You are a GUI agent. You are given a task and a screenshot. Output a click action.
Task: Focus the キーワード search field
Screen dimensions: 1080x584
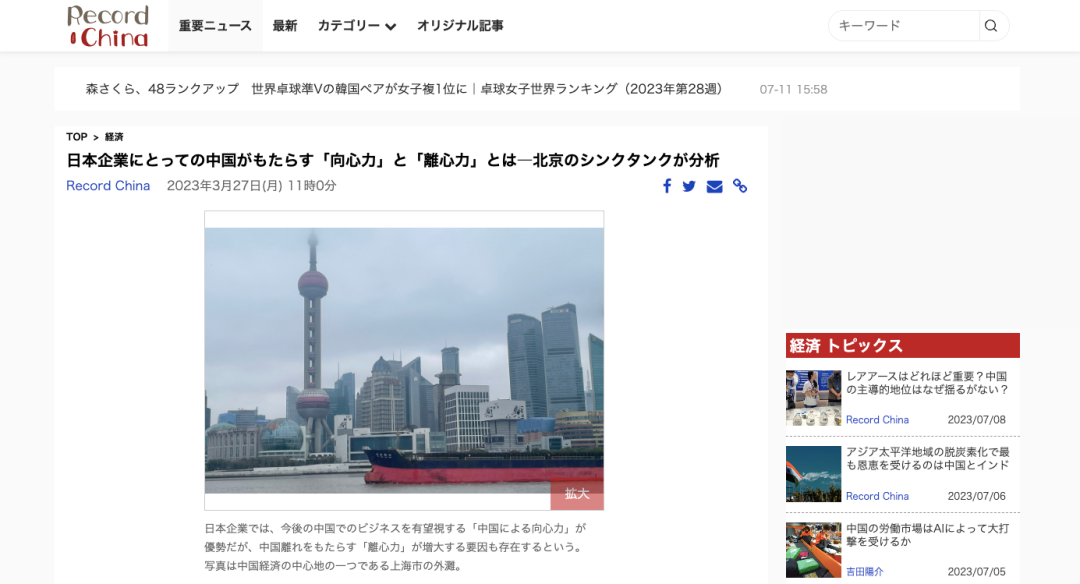904,25
